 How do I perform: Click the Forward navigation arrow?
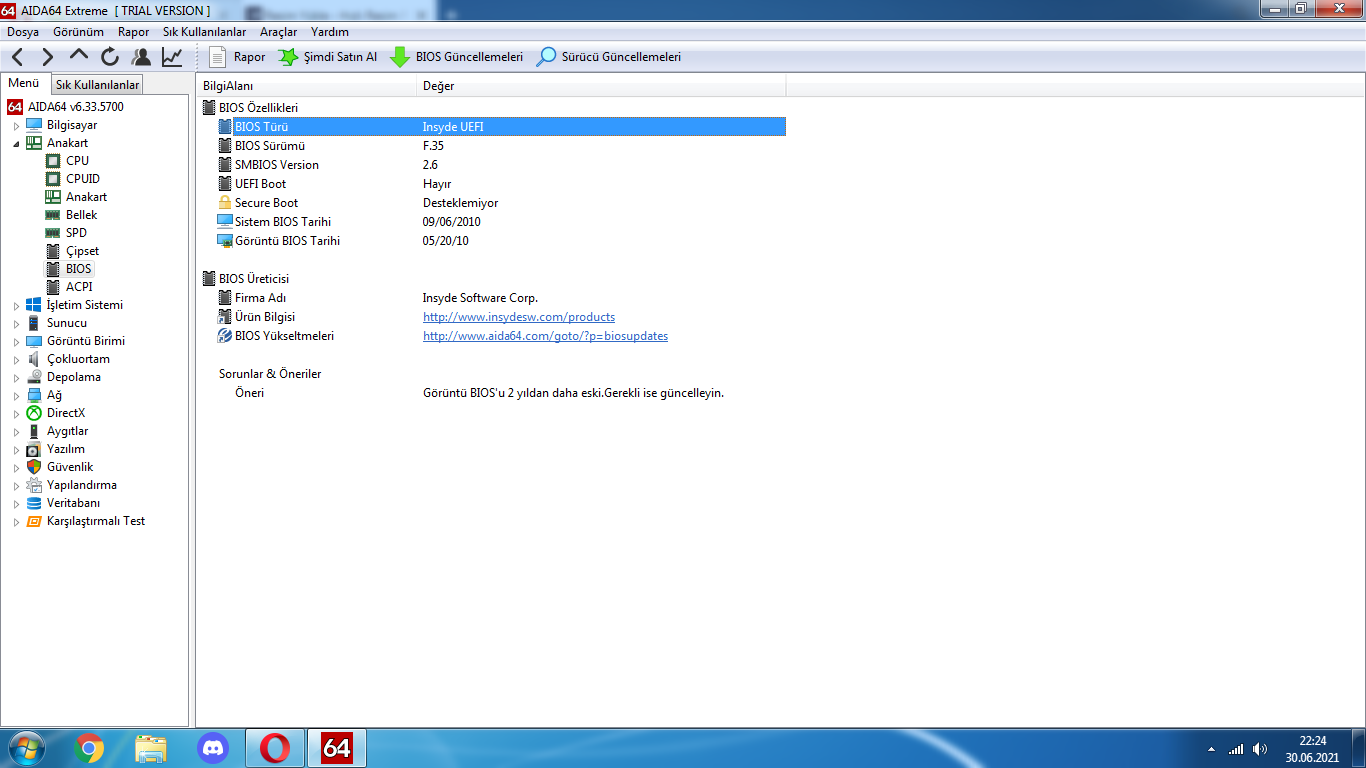[x=47, y=57]
